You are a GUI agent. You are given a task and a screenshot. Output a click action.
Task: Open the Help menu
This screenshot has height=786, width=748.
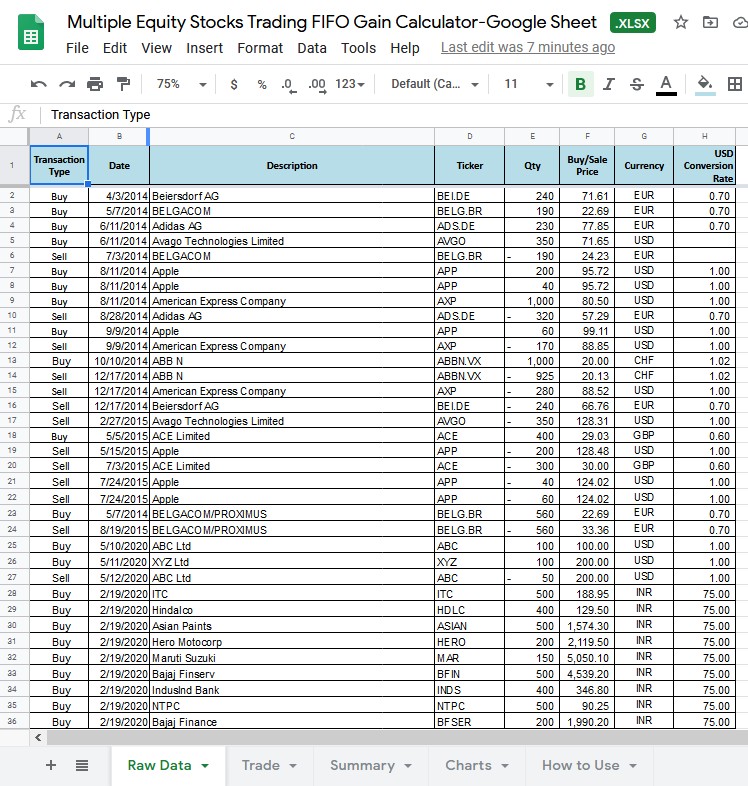pos(405,48)
